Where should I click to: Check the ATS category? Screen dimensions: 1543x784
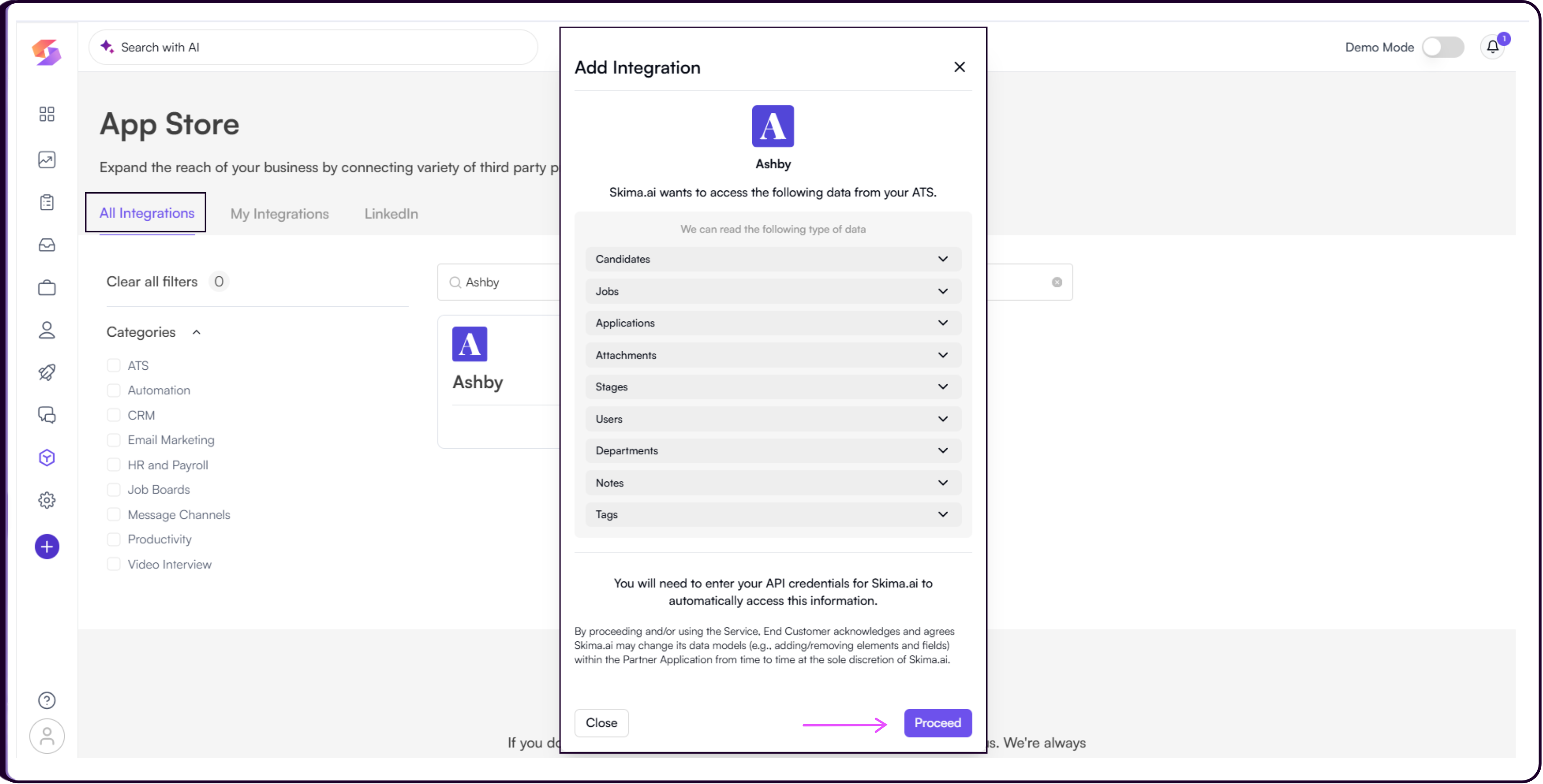pos(113,365)
